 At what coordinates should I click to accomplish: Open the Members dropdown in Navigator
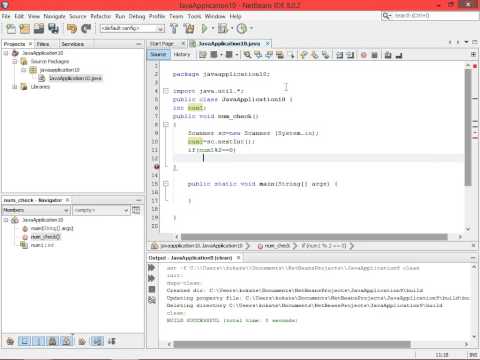[x=36, y=210]
